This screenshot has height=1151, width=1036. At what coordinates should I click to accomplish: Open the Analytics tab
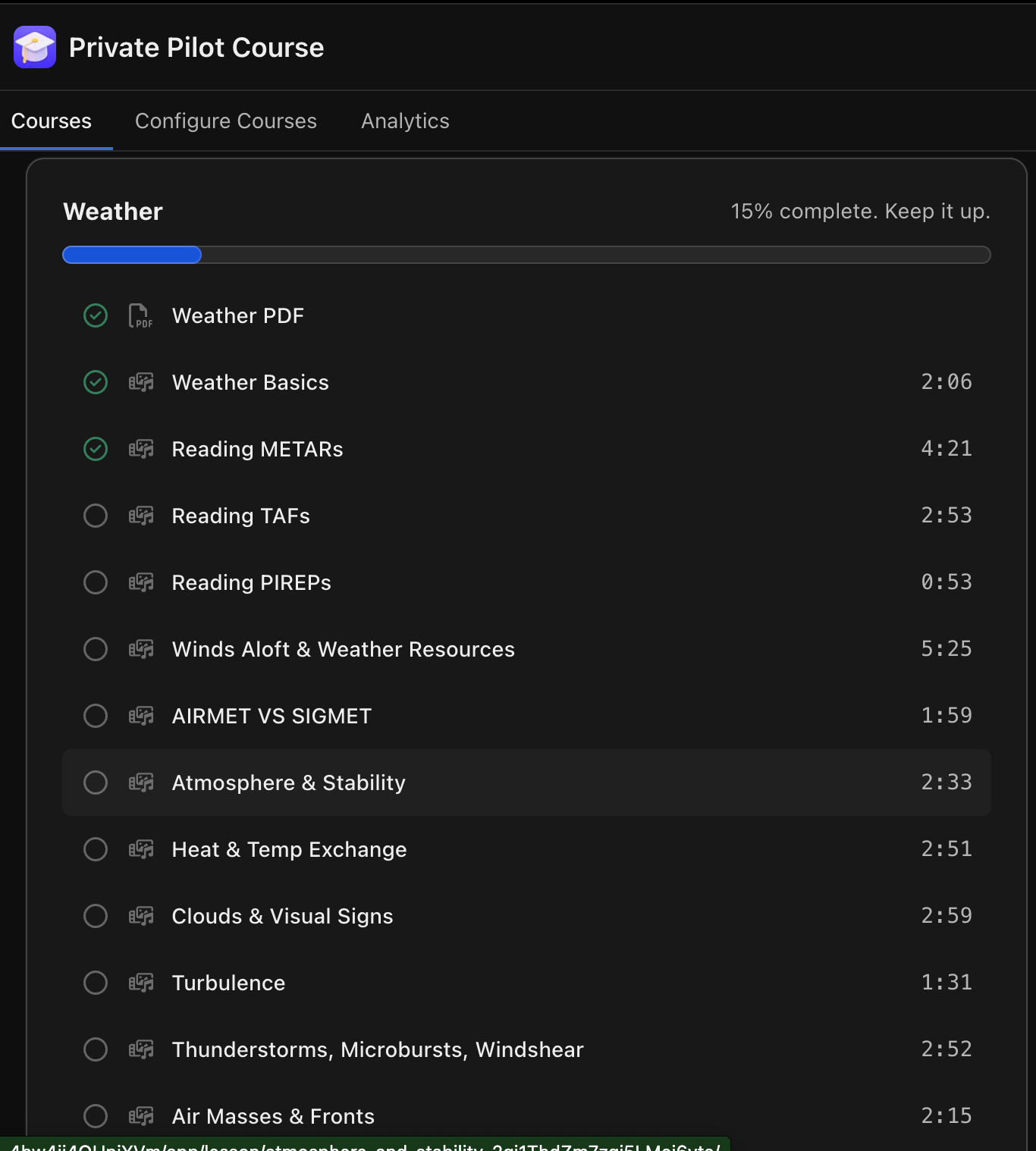click(x=405, y=121)
